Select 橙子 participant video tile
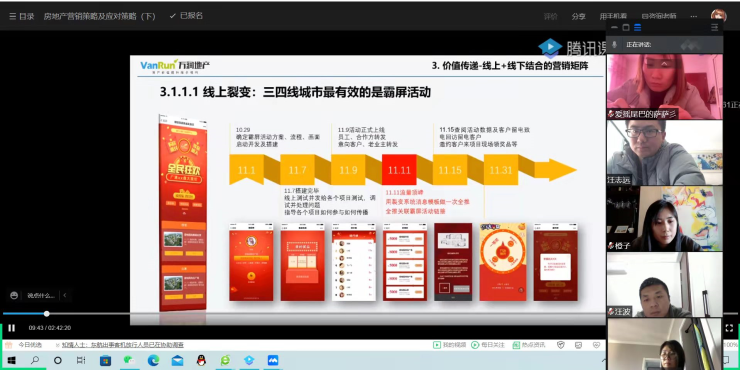740x370 pixels. coord(664,219)
